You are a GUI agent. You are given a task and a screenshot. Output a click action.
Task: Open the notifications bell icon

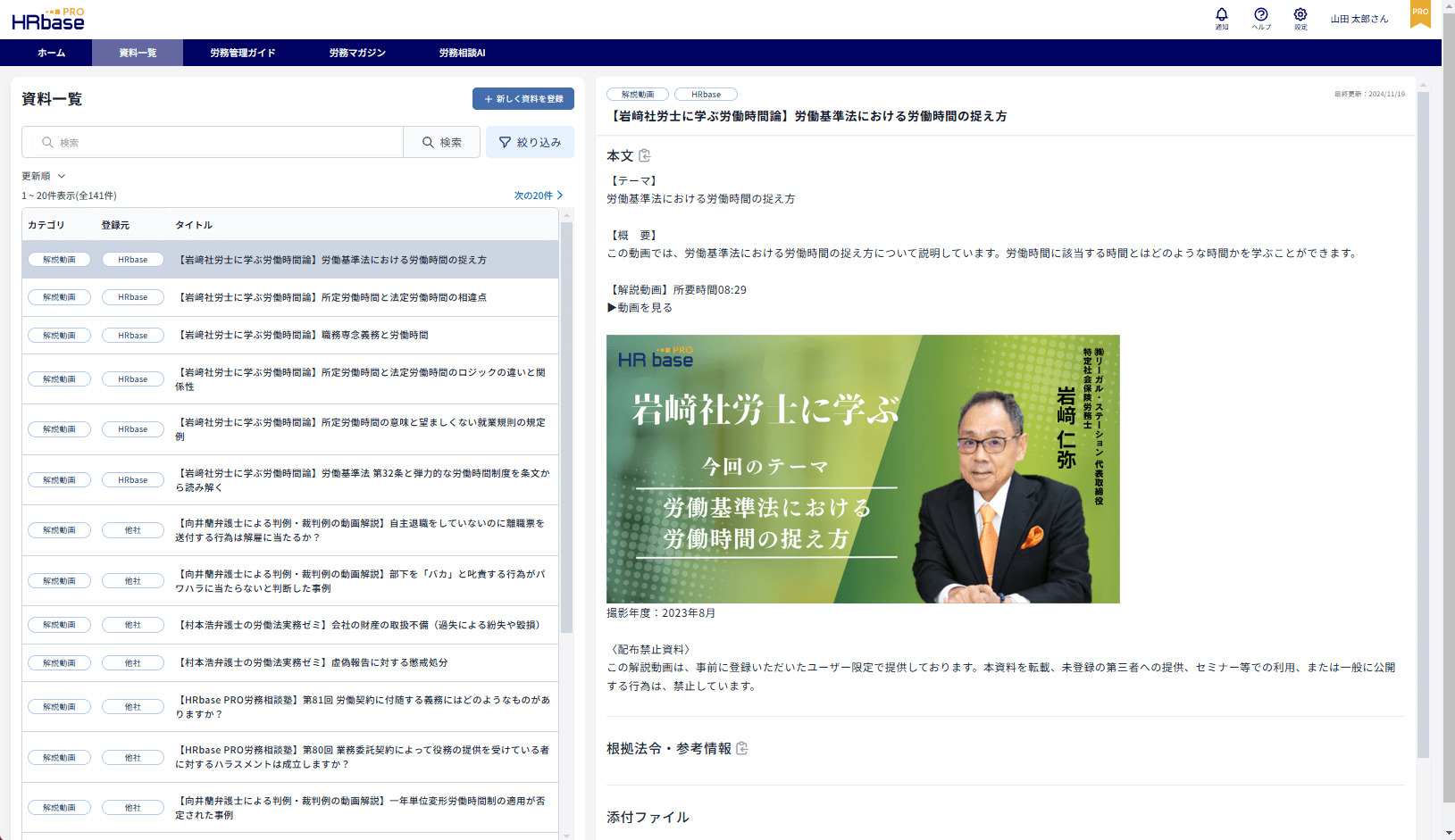(x=1221, y=15)
